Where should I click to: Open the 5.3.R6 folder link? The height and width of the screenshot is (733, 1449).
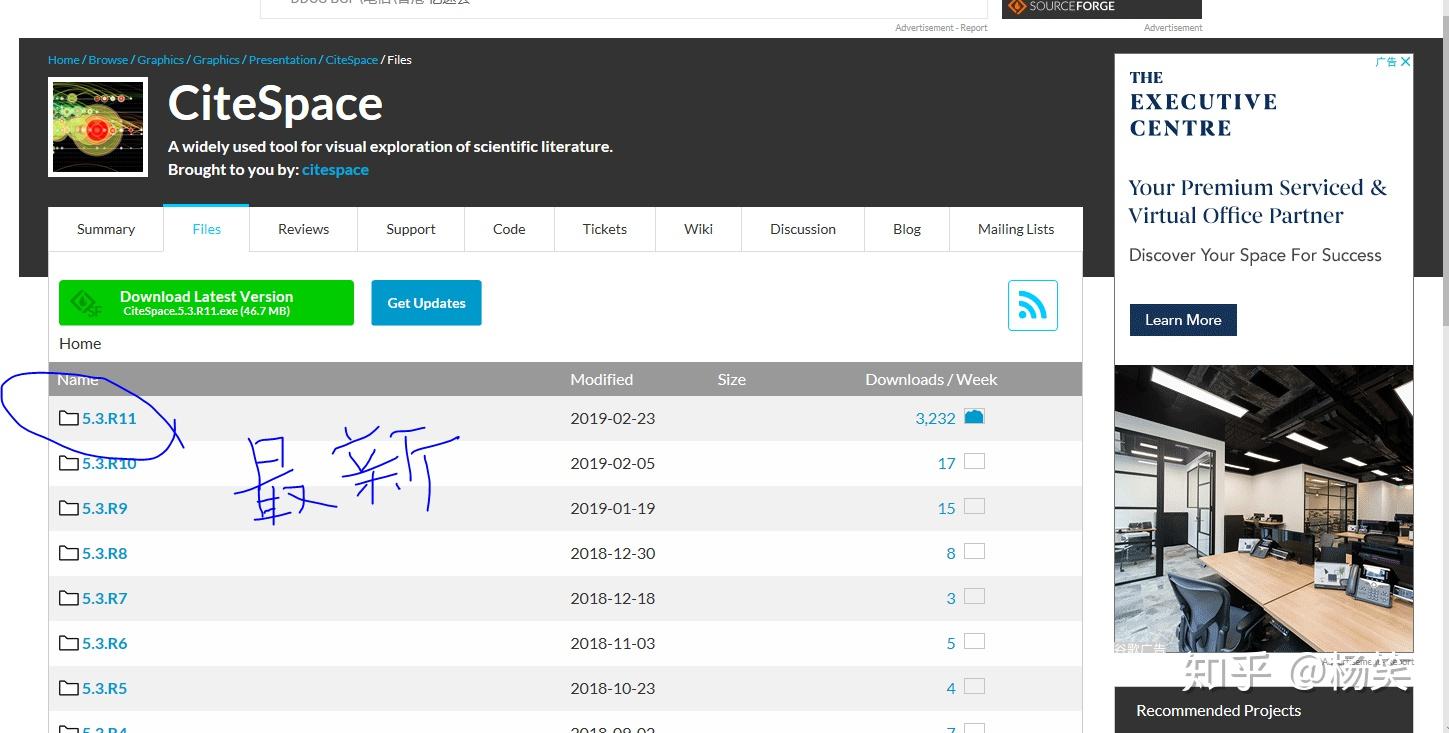pos(105,643)
